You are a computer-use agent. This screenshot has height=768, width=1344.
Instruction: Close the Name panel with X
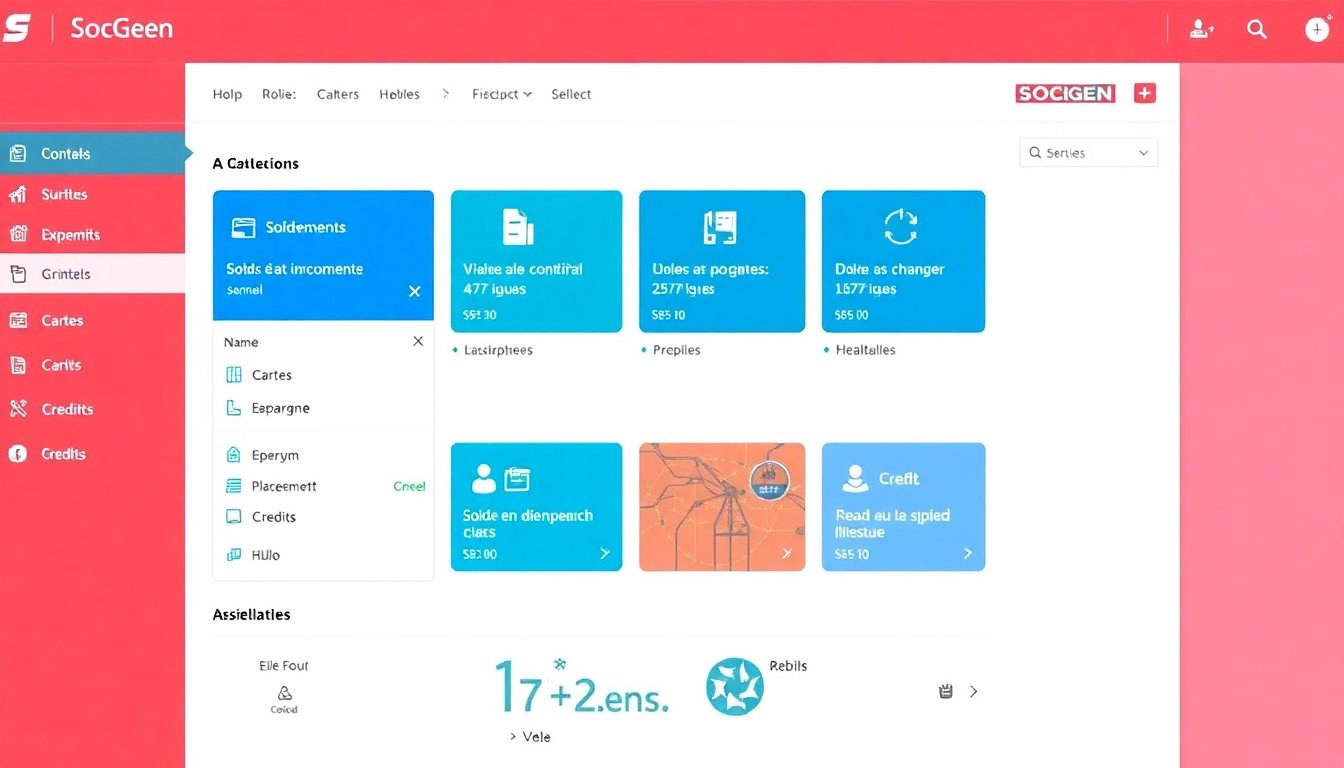pos(418,342)
